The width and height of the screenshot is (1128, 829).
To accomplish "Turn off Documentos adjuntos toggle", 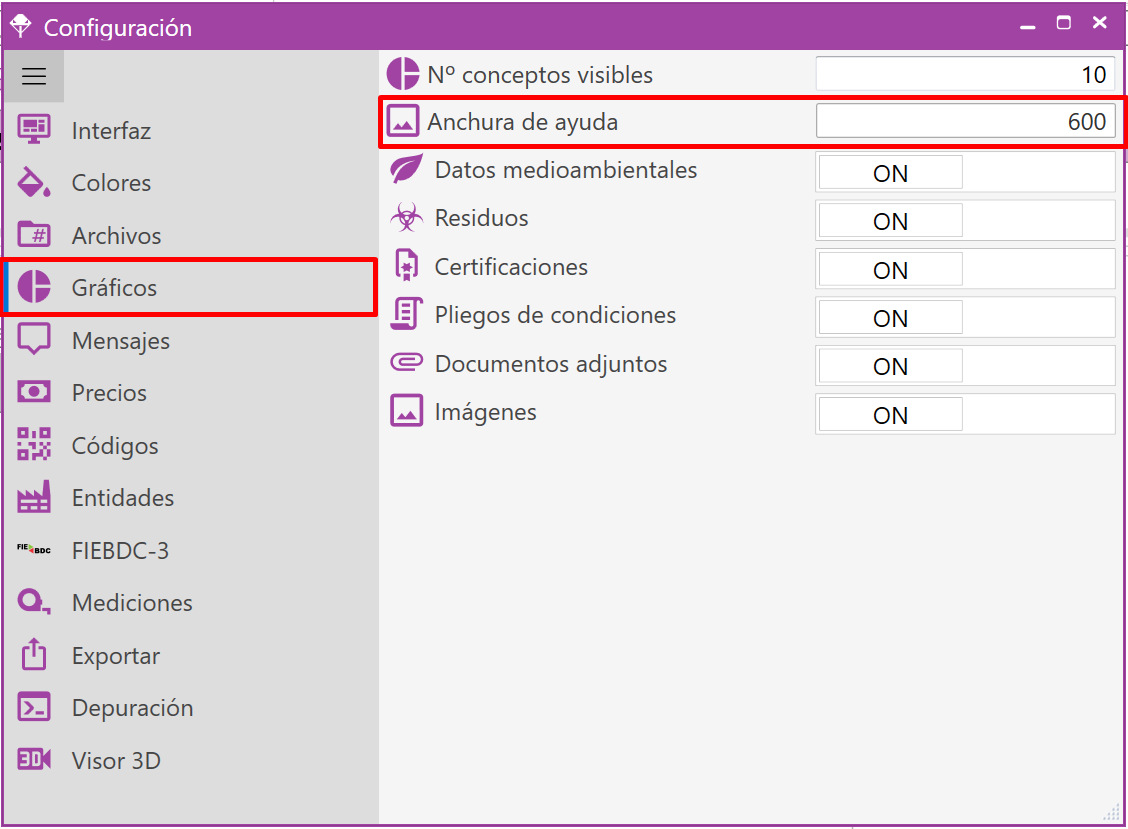I will [890, 366].
